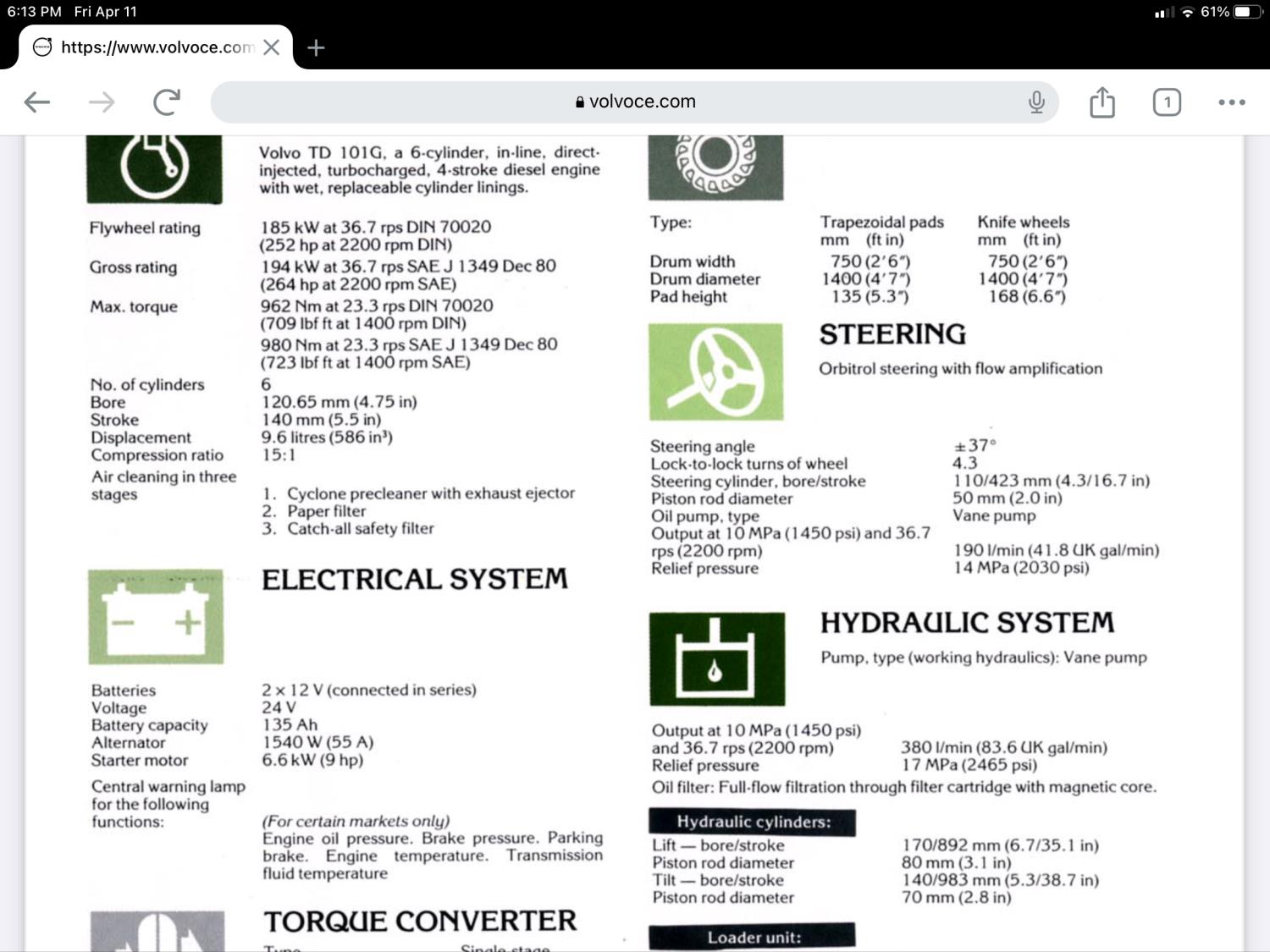Open the share sheet icon
This screenshot has width=1270, height=952.
click(x=1102, y=102)
